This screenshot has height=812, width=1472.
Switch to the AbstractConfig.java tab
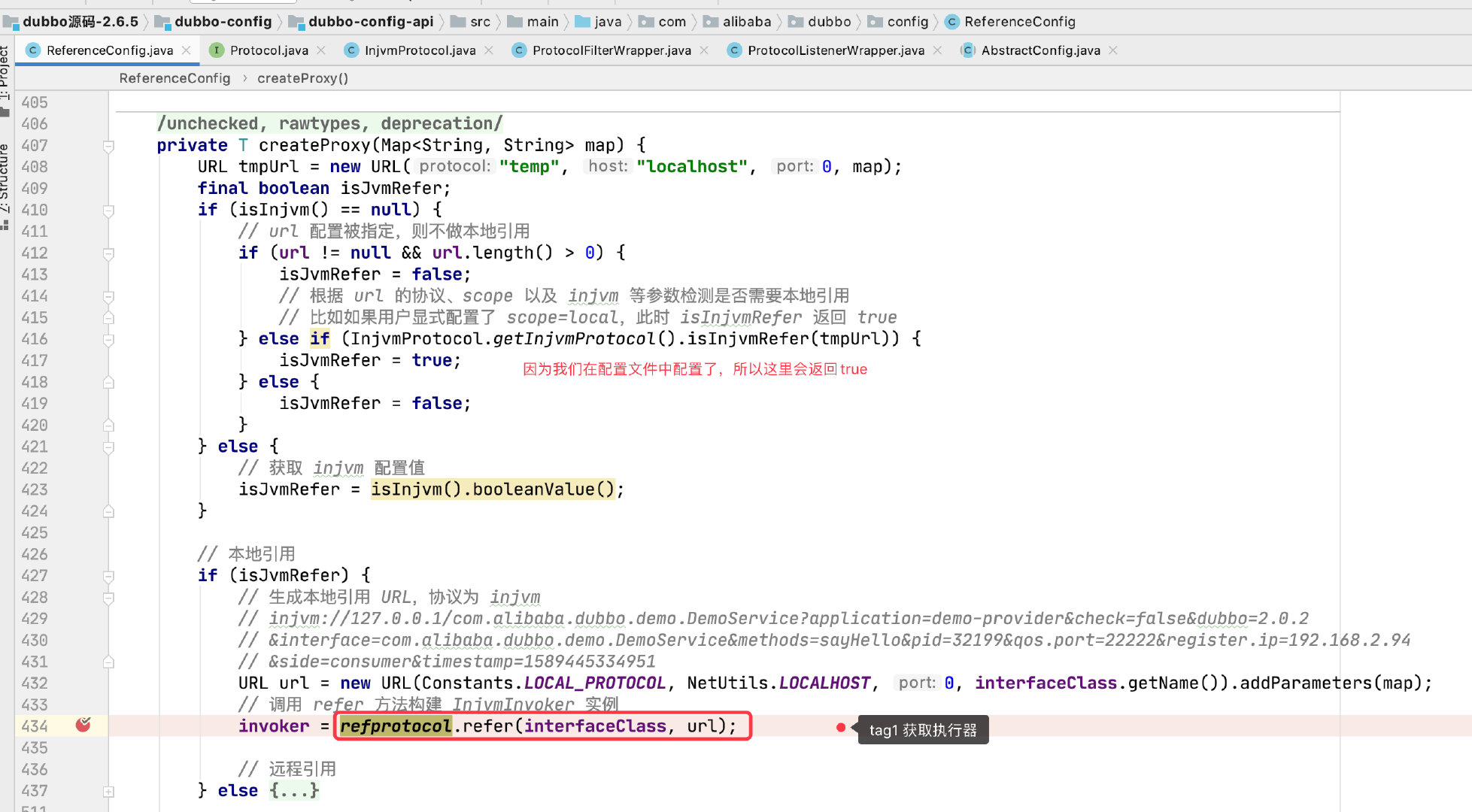1040,50
